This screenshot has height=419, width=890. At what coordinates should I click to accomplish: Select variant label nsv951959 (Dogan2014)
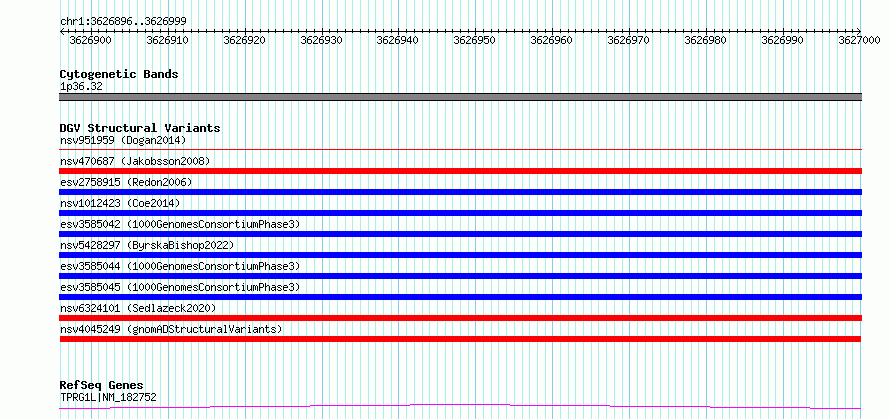[x=123, y=140]
